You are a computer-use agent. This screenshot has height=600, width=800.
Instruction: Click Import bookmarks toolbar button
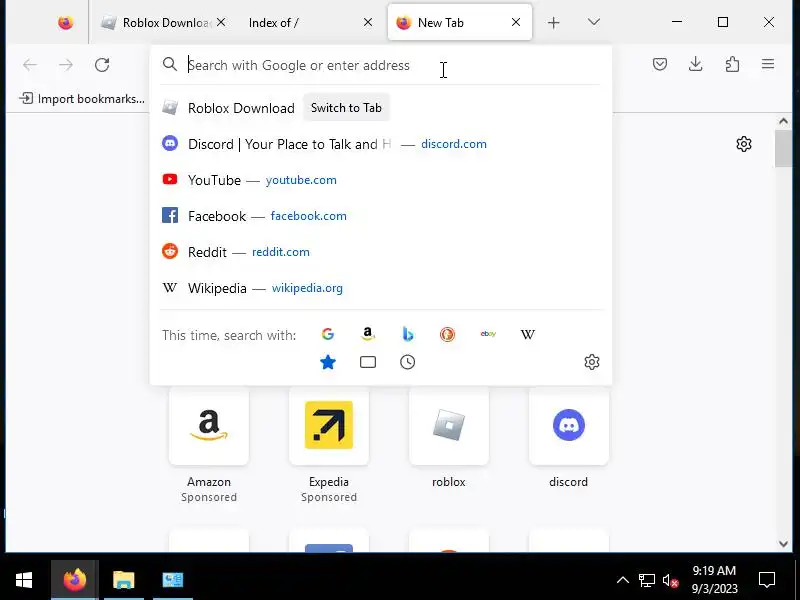(x=82, y=98)
